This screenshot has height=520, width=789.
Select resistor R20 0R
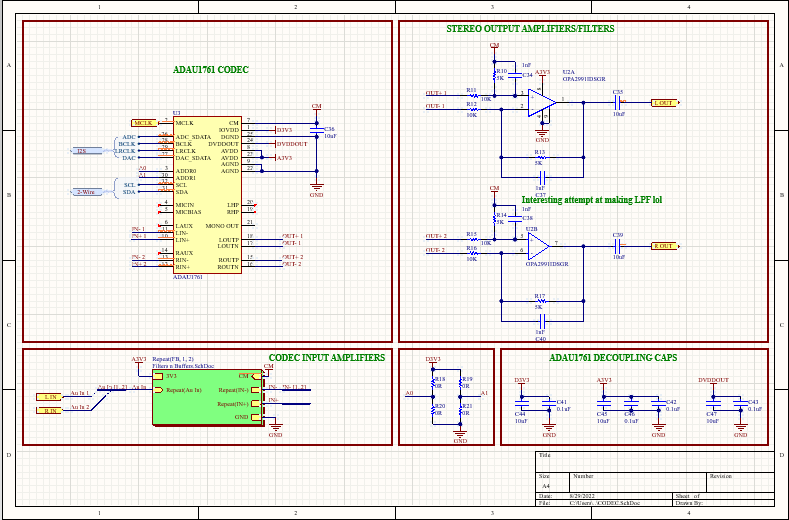[434, 410]
